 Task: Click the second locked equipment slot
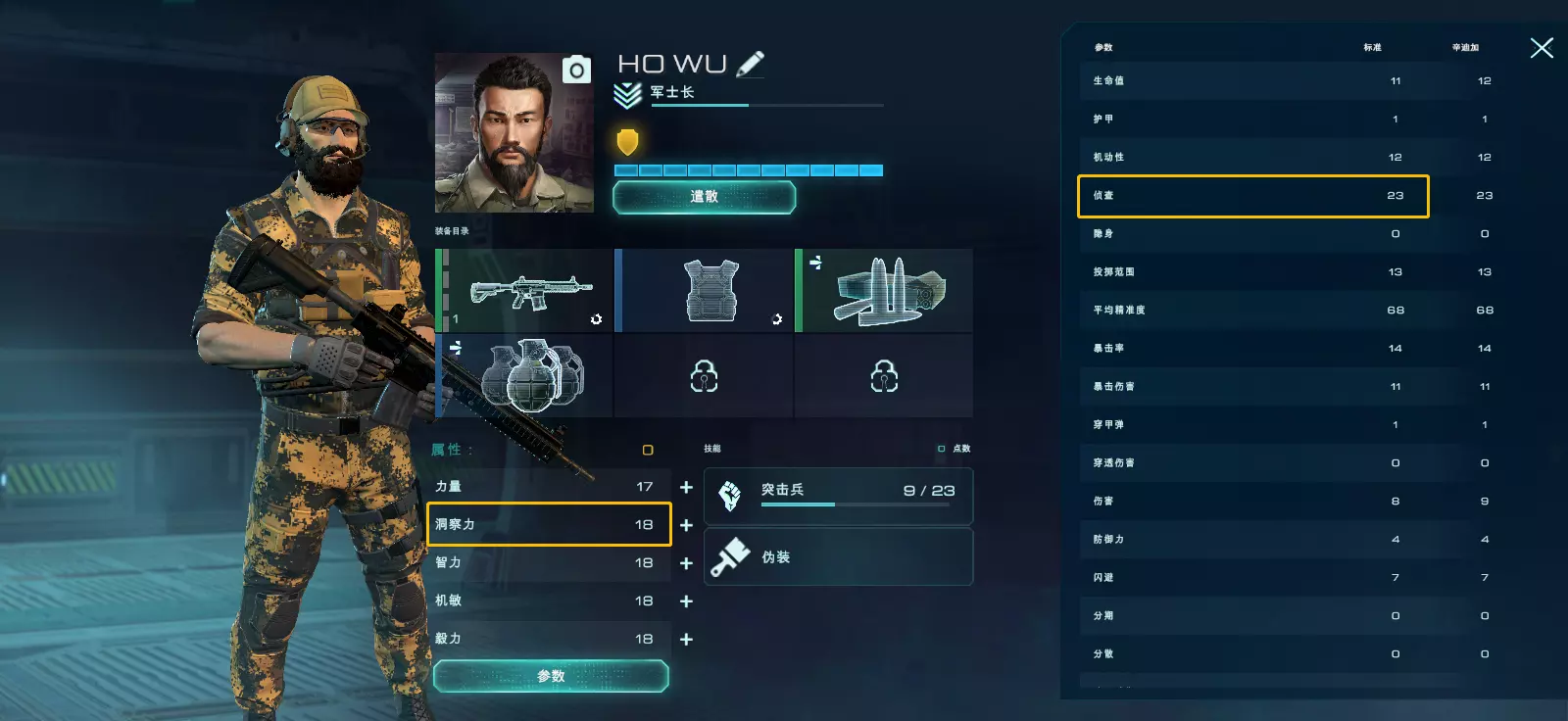point(884,376)
